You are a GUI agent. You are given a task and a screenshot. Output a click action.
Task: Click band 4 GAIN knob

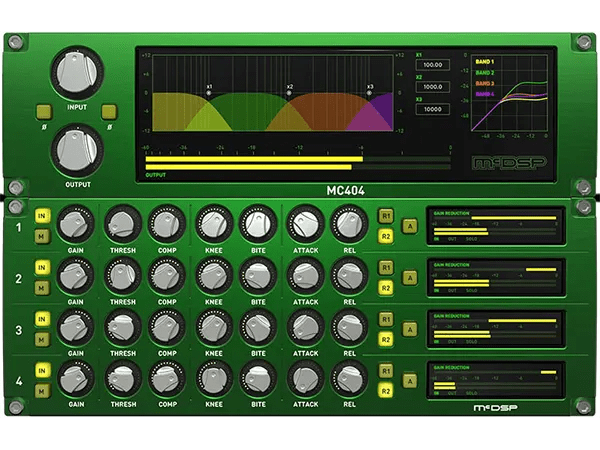click(x=75, y=379)
